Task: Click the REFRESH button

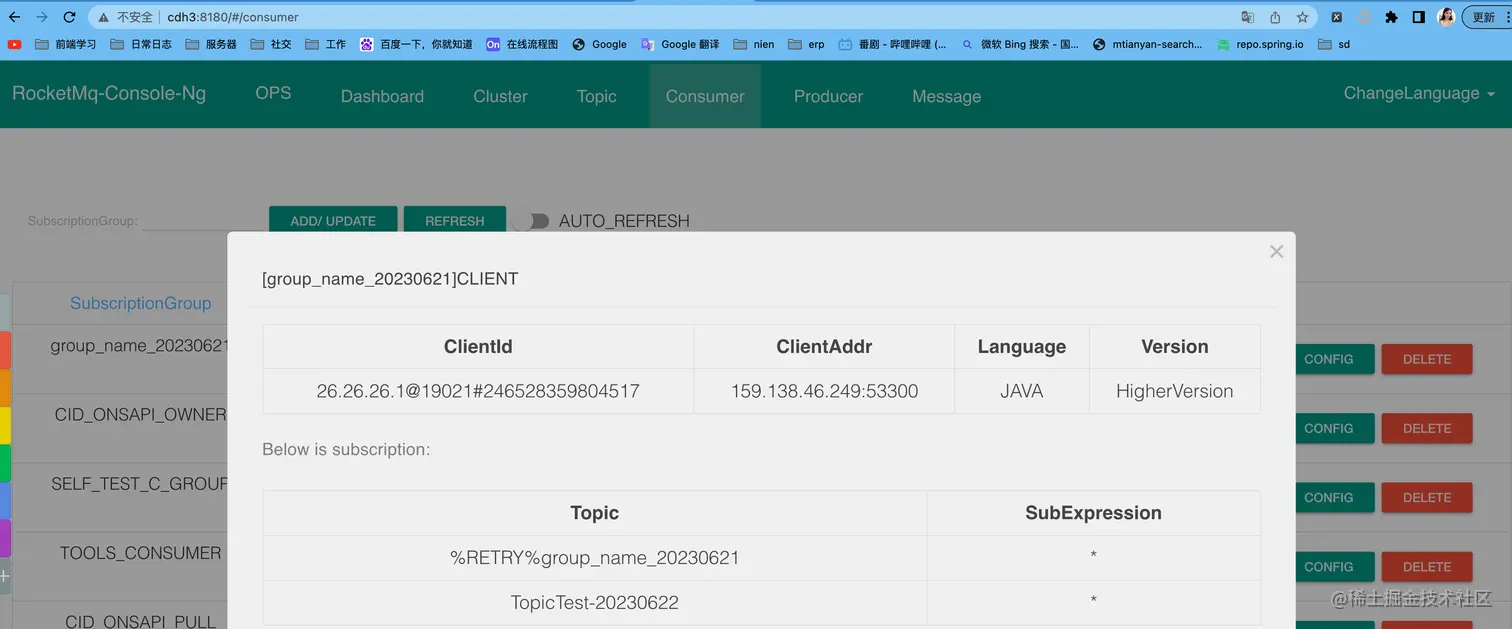Action: [x=454, y=220]
